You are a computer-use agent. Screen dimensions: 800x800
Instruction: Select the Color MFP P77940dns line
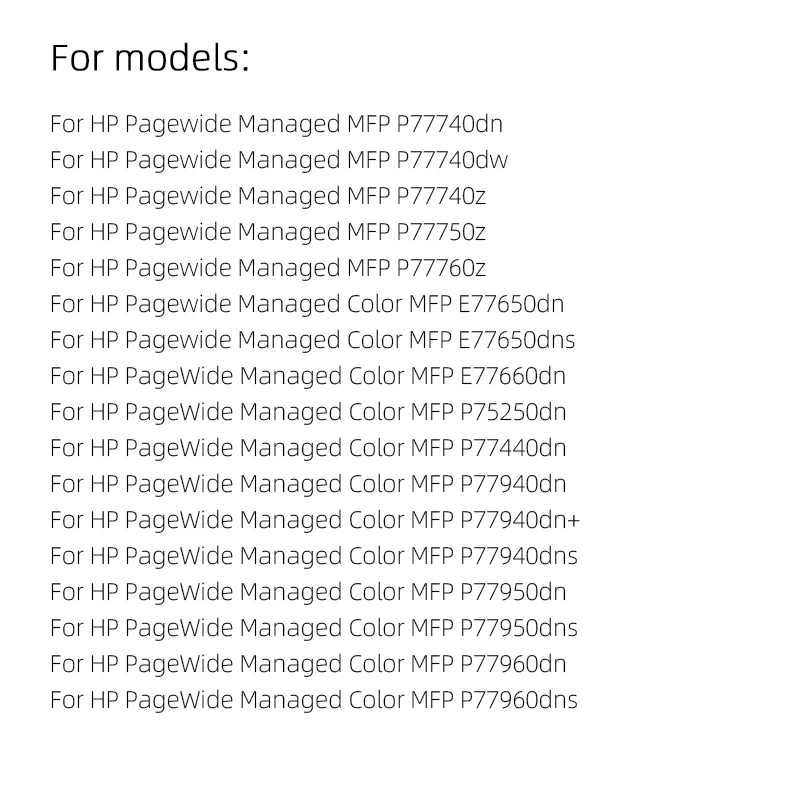[313, 557]
